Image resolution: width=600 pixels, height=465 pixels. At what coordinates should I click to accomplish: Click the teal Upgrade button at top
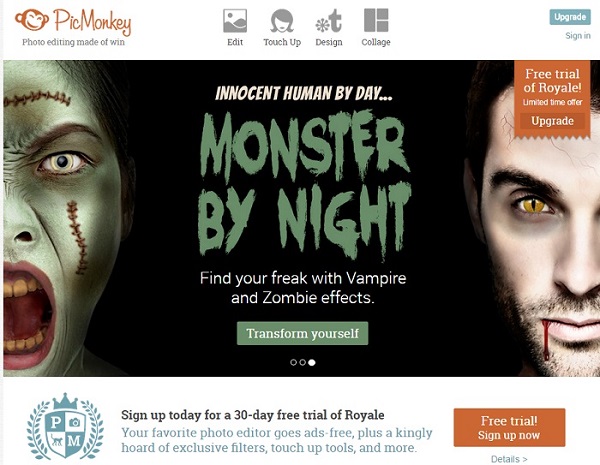[570, 17]
